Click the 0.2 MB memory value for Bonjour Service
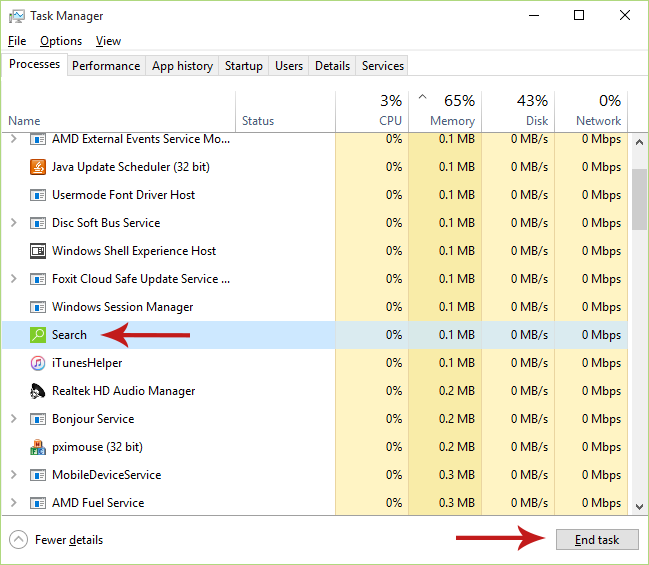 [x=457, y=419]
